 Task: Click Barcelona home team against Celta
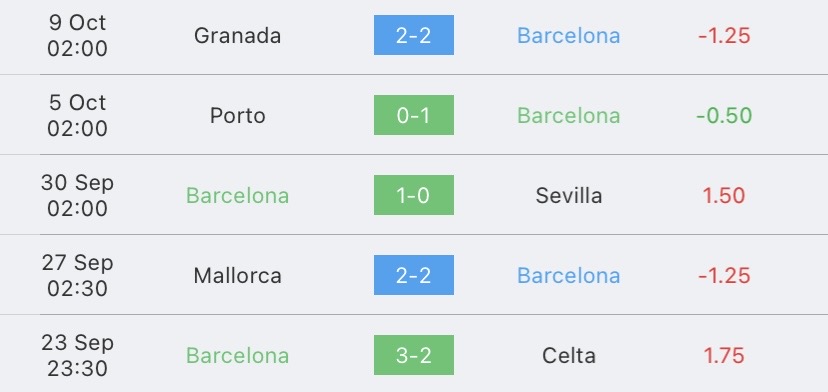point(237,356)
